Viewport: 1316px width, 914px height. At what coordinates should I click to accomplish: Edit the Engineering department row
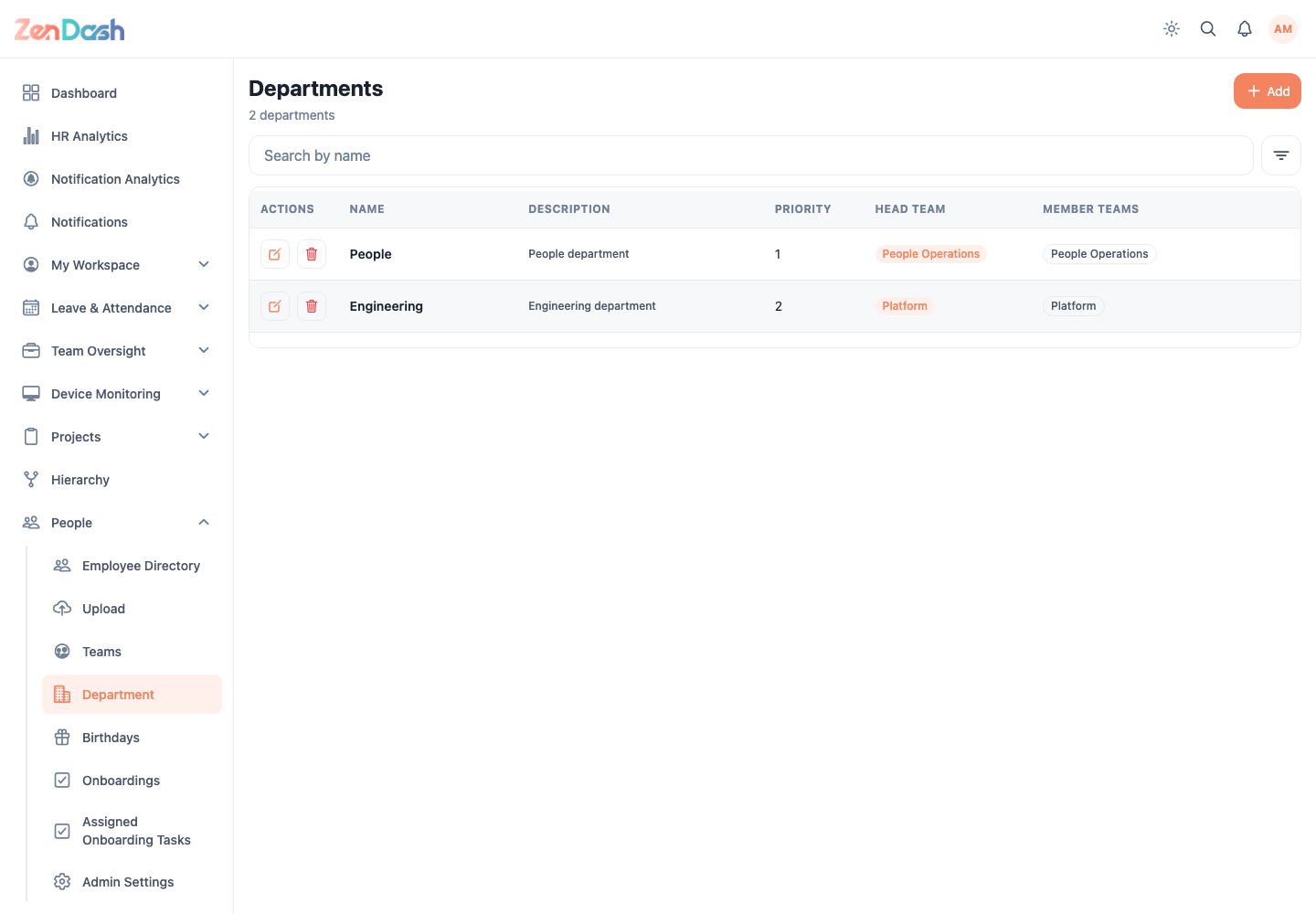coord(275,306)
